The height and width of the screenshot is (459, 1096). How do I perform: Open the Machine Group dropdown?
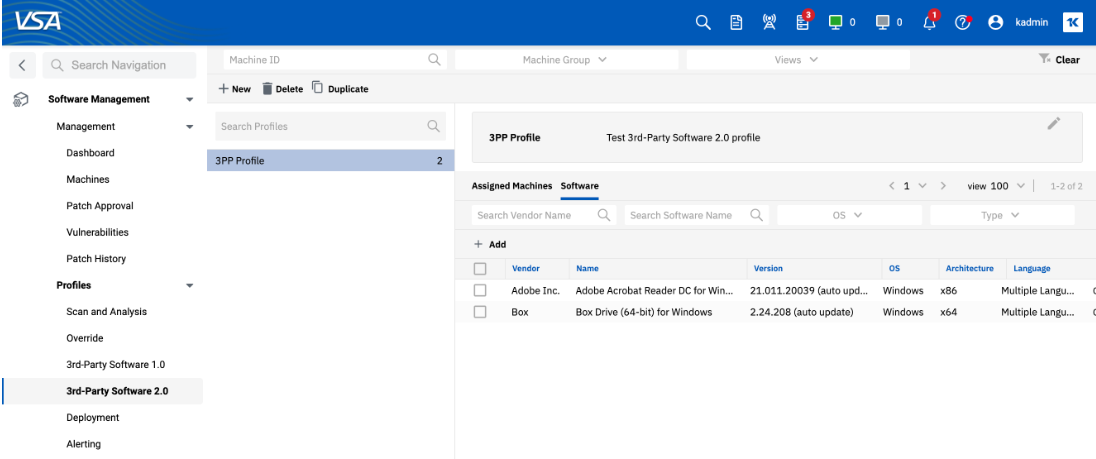point(566,60)
